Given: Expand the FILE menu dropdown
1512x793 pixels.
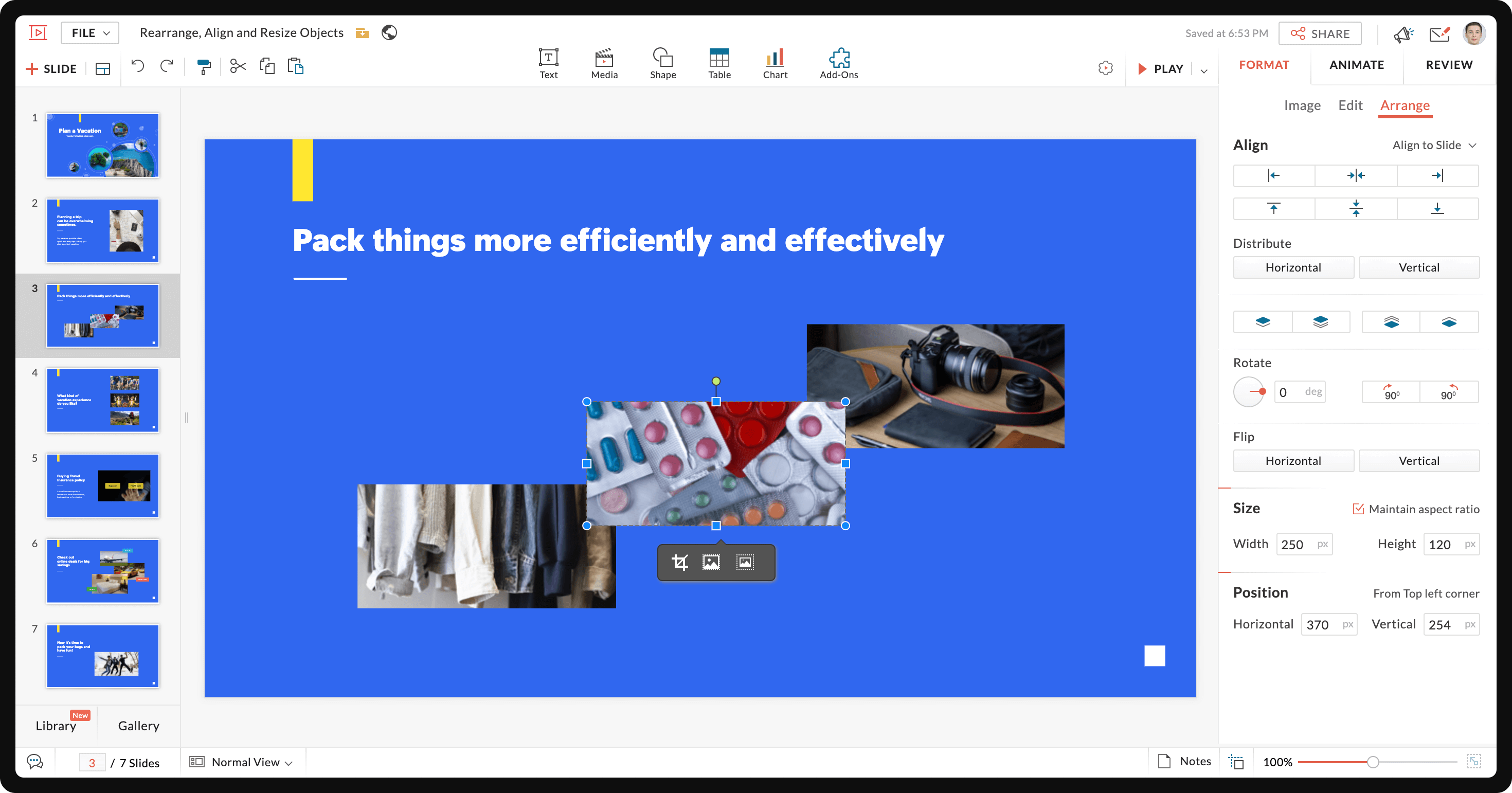Looking at the screenshot, I should tap(89, 32).
